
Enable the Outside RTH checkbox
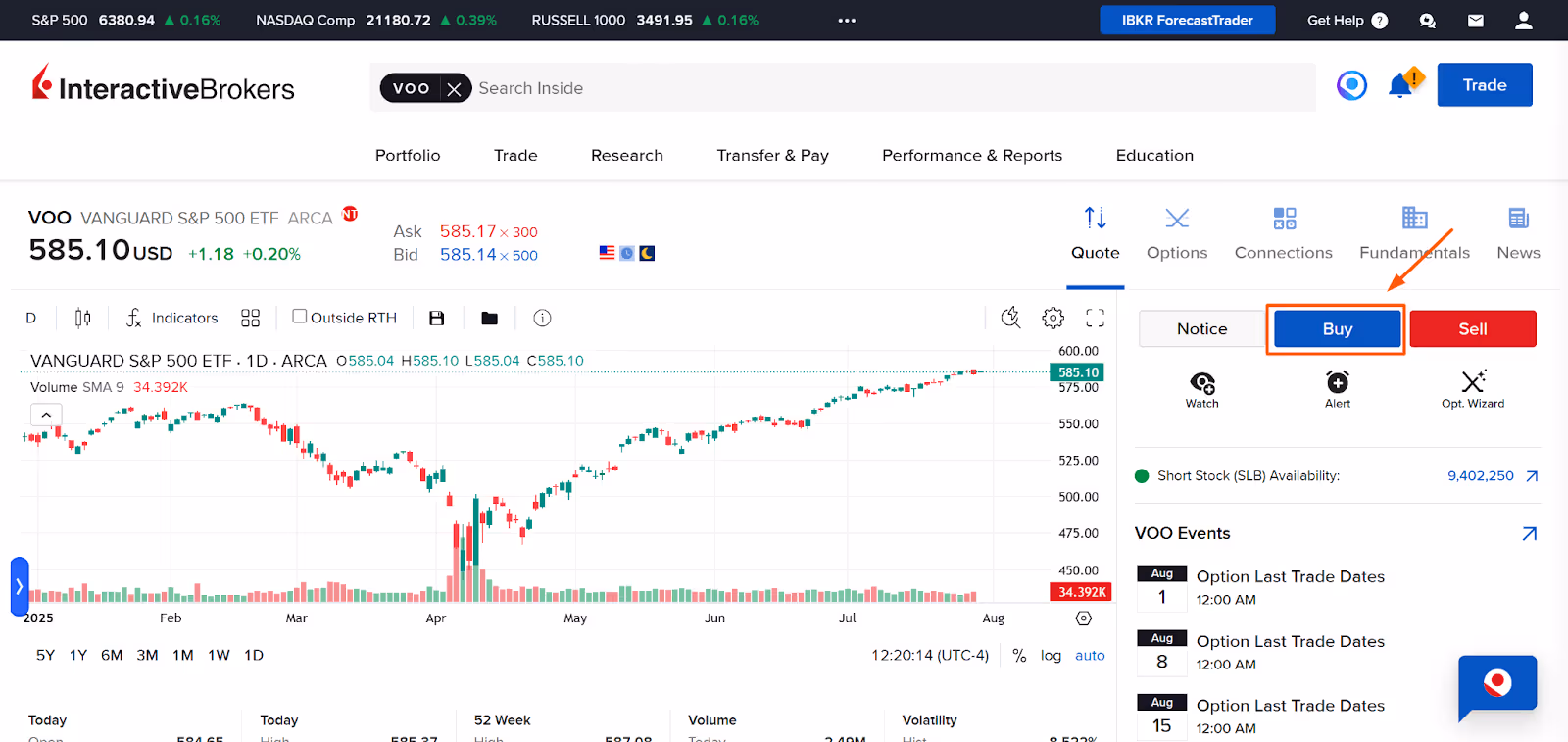(300, 317)
